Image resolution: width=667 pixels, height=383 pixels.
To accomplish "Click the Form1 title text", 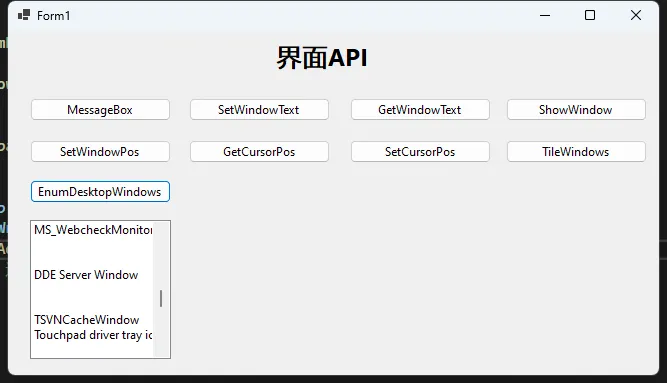I will [53, 16].
